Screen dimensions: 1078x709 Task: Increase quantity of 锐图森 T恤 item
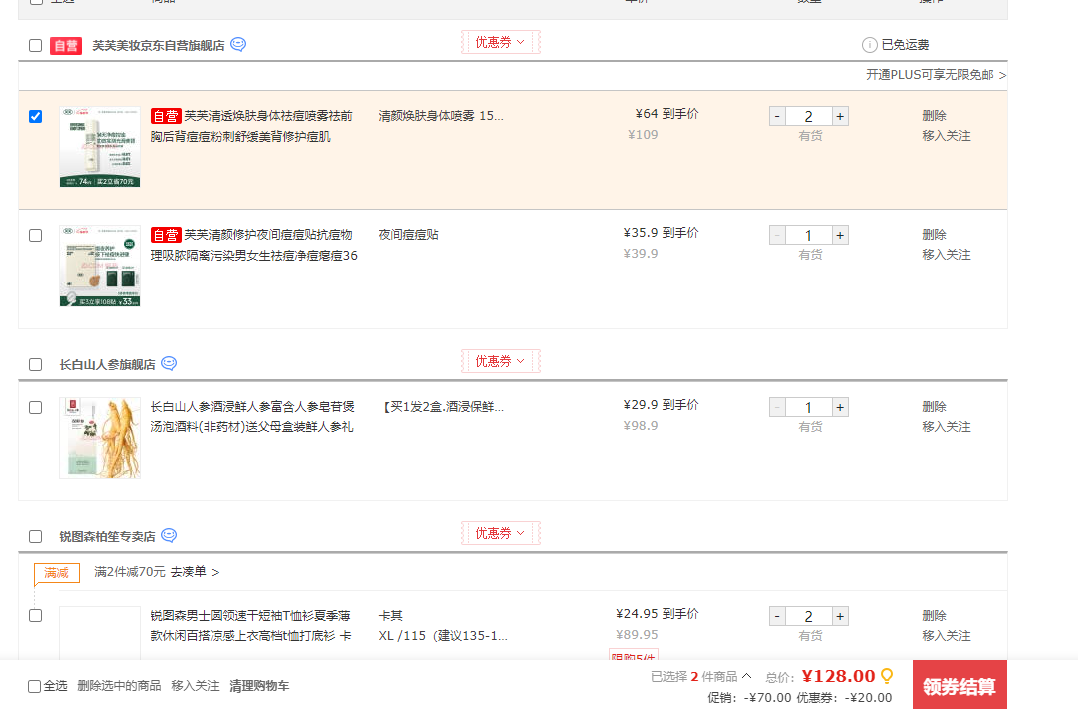(x=840, y=616)
